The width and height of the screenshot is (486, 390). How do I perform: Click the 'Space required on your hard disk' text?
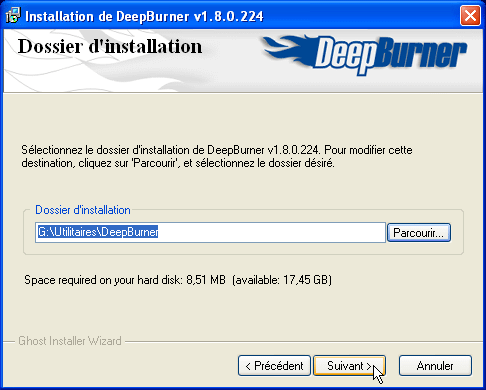tap(178, 280)
